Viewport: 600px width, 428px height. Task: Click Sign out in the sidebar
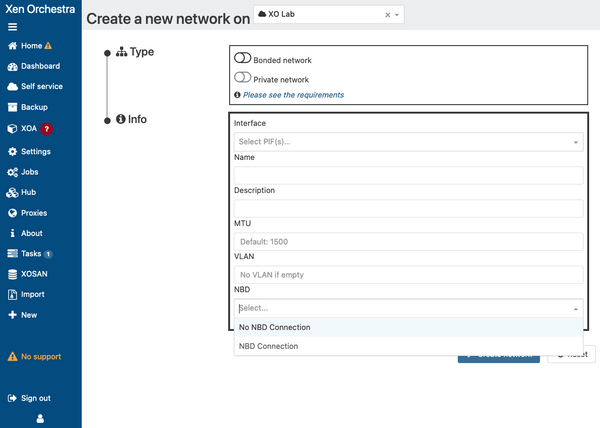pyautogui.click(x=35, y=398)
